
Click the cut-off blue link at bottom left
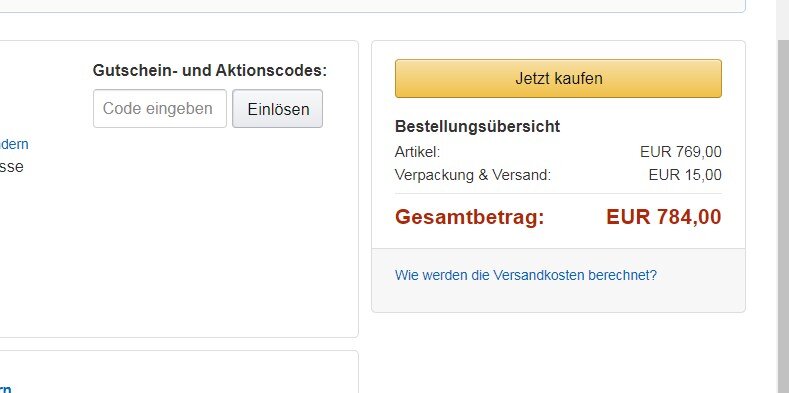[6, 389]
